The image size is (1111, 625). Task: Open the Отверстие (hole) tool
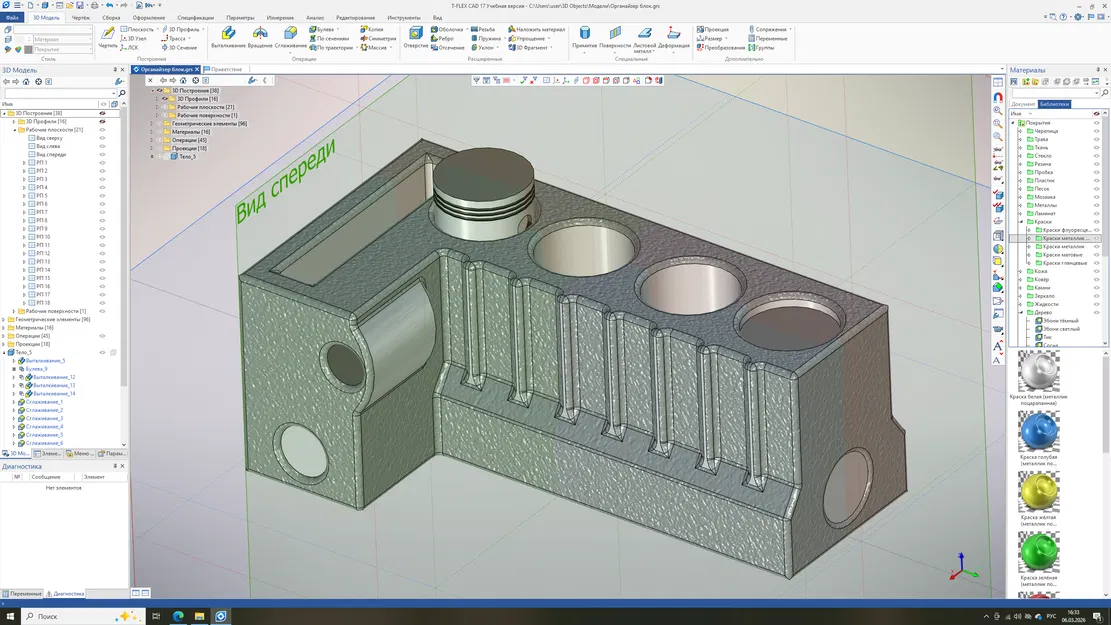click(417, 33)
